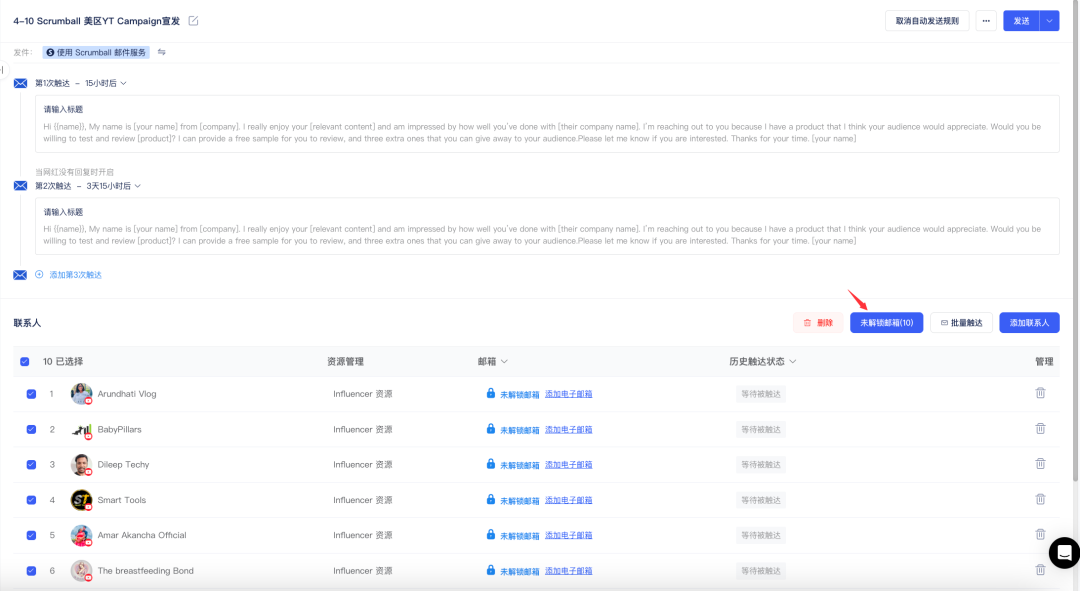
Task: Click the plus icon to add 第3次触达
Action: point(40,274)
